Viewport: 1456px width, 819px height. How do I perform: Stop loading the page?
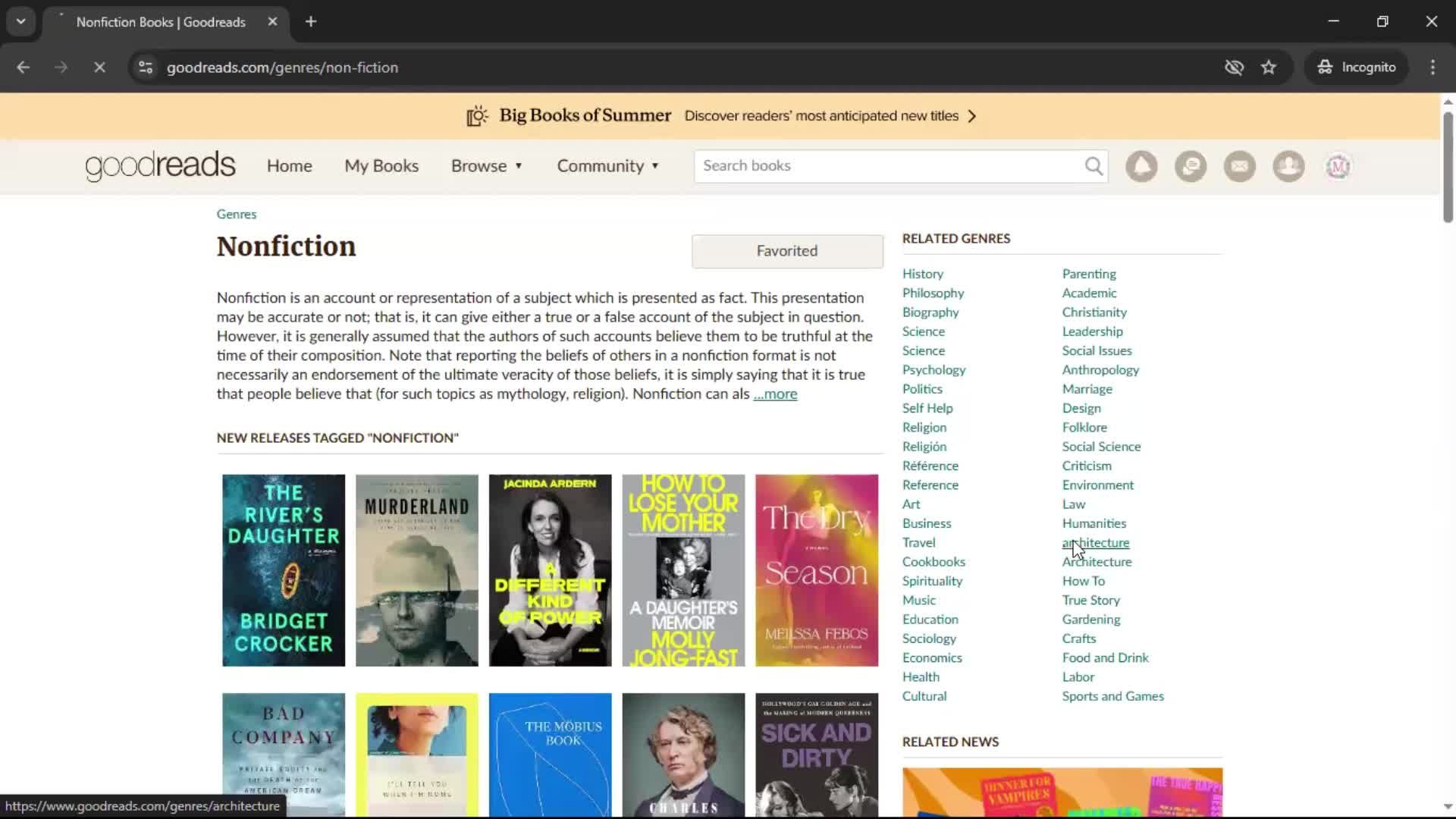[x=99, y=67]
